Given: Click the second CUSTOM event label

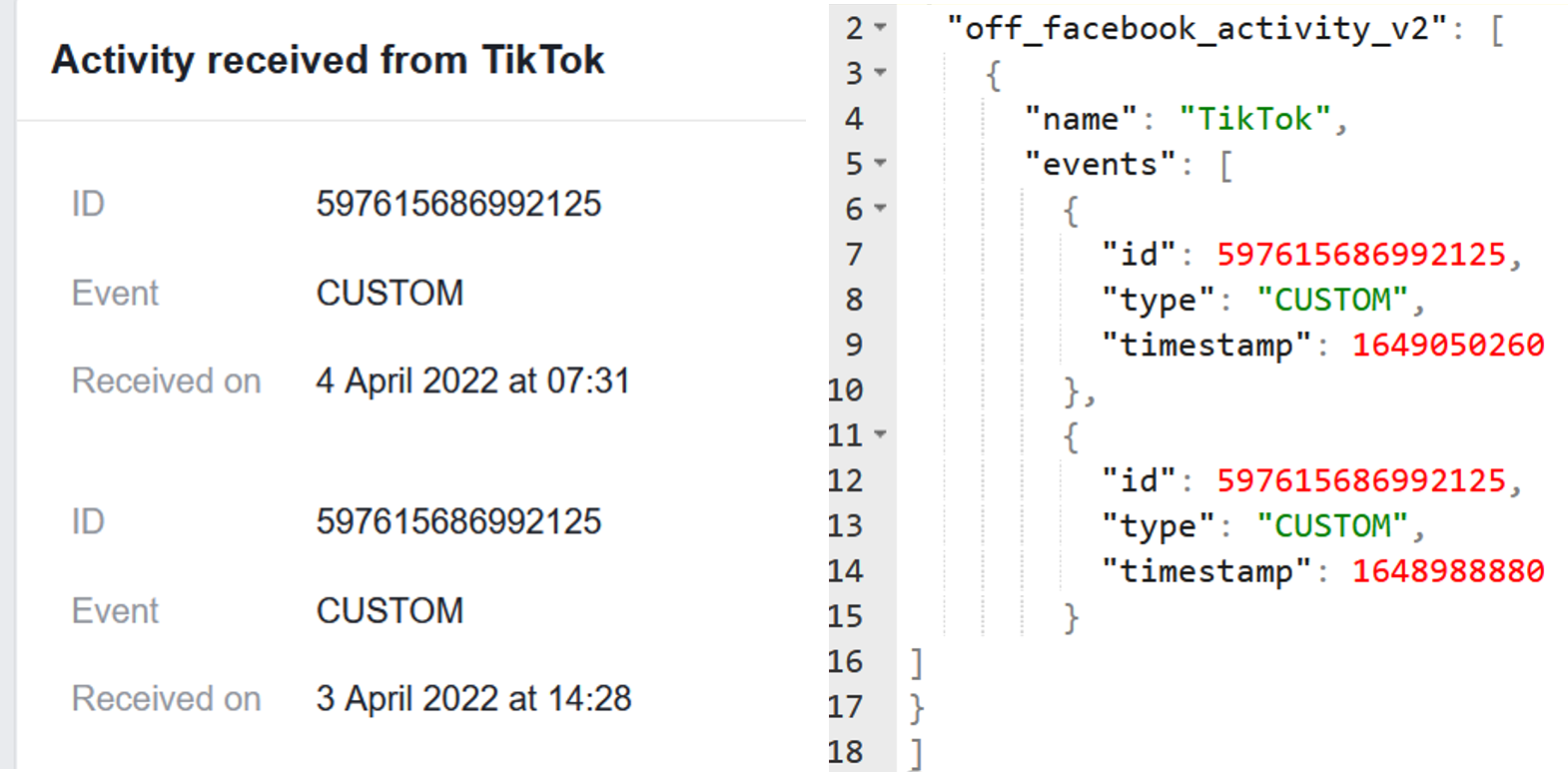Looking at the screenshot, I should (390, 610).
